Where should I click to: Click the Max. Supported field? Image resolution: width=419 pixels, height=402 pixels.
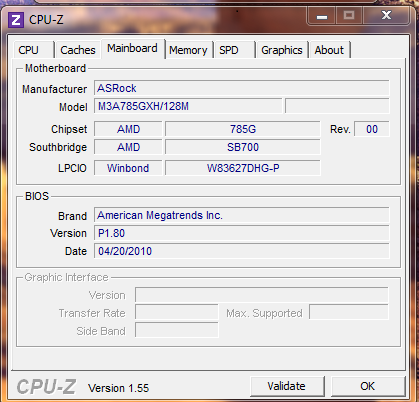click(349, 313)
